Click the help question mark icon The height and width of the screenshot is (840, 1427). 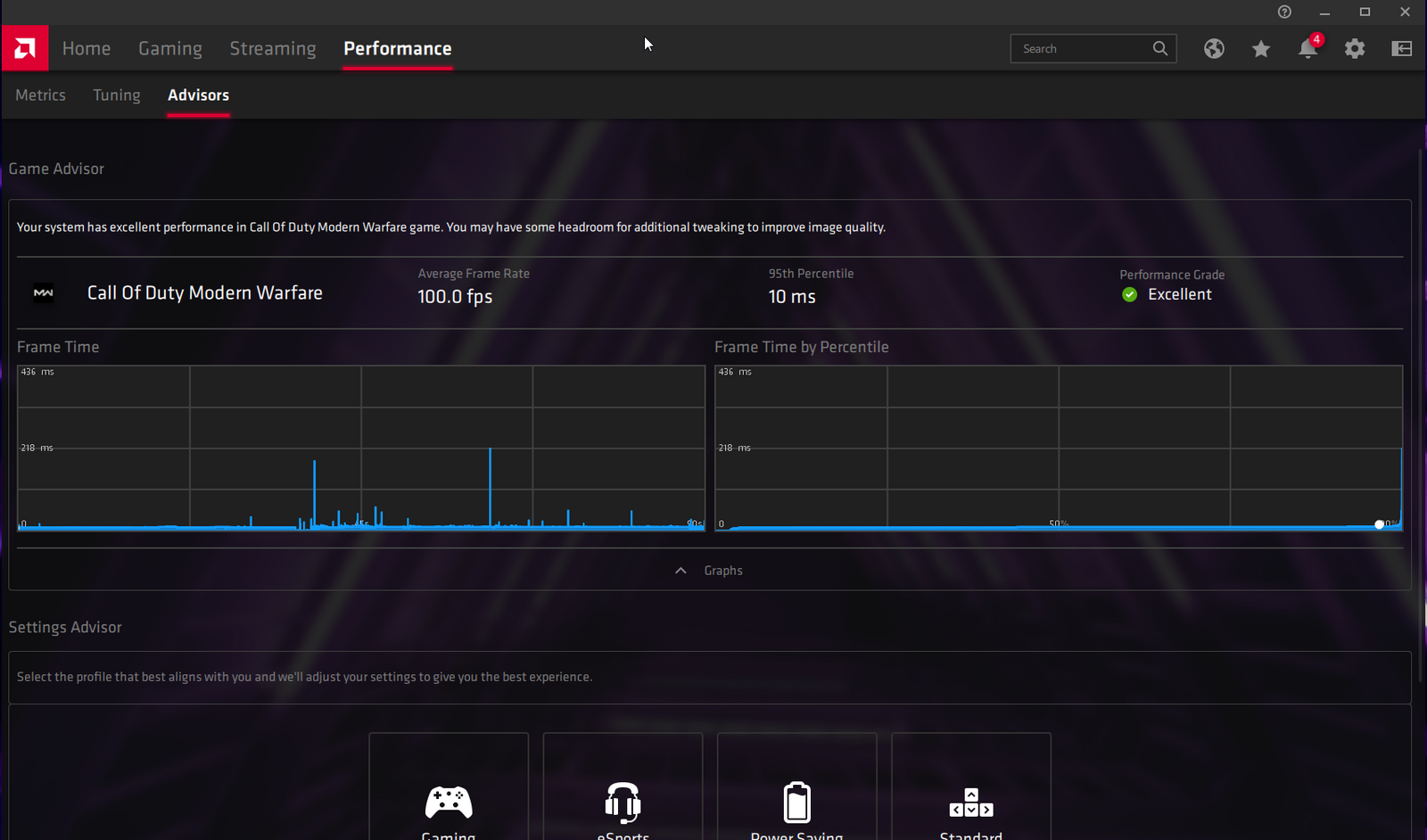[x=1284, y=12]
